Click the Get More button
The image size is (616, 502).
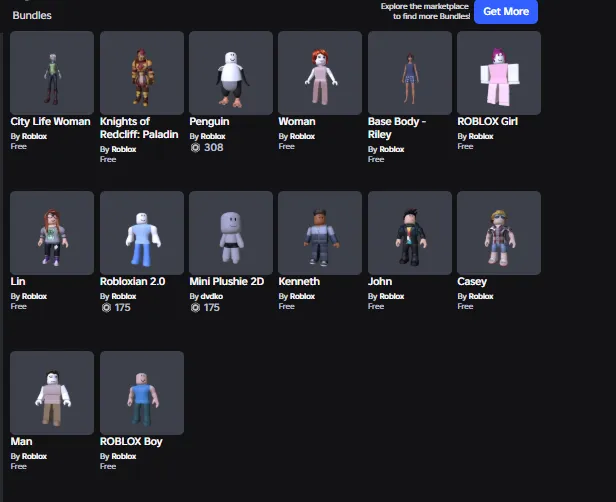[x=506, y=11]
